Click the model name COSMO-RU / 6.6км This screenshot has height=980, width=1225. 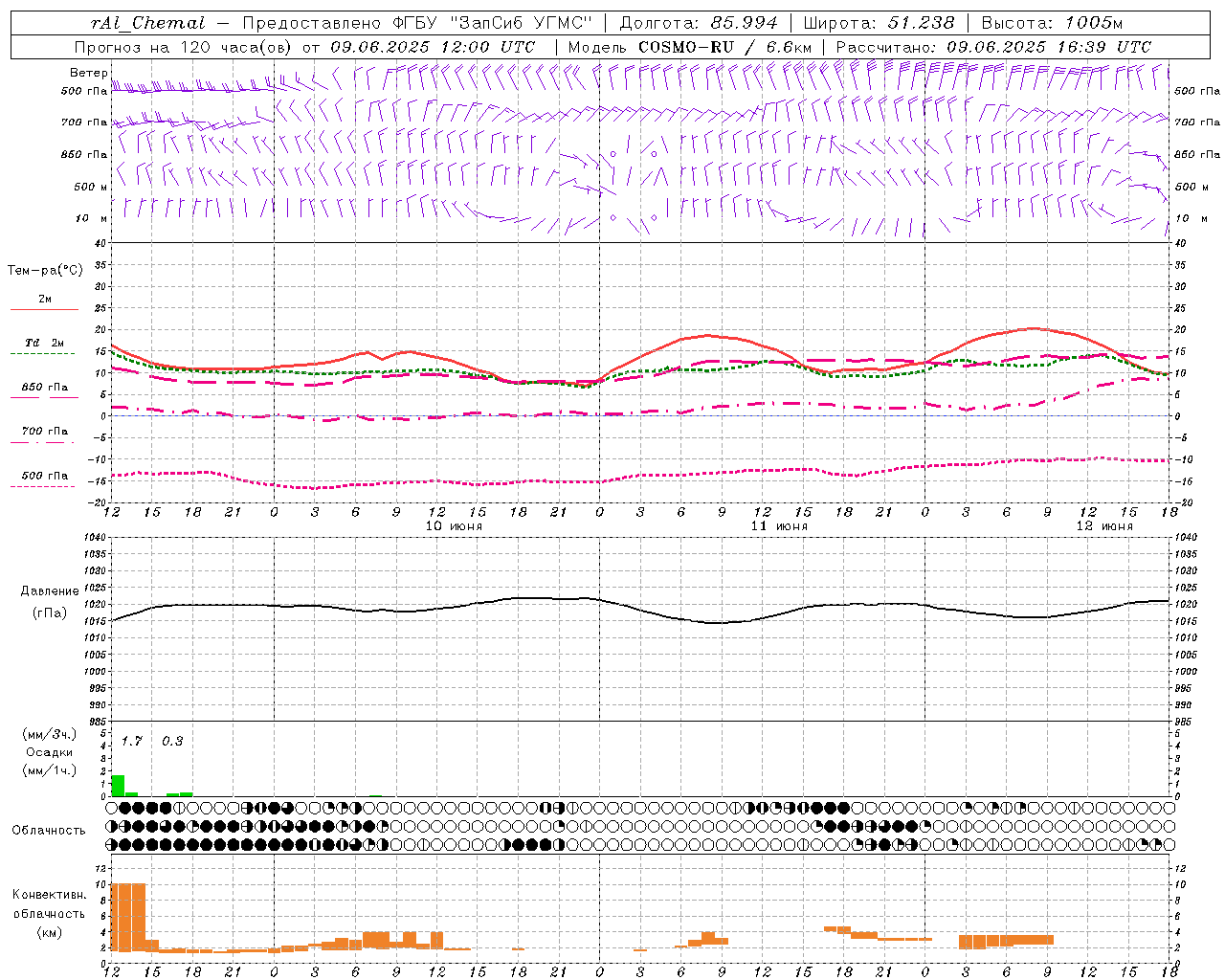click(x=724, y=47)
